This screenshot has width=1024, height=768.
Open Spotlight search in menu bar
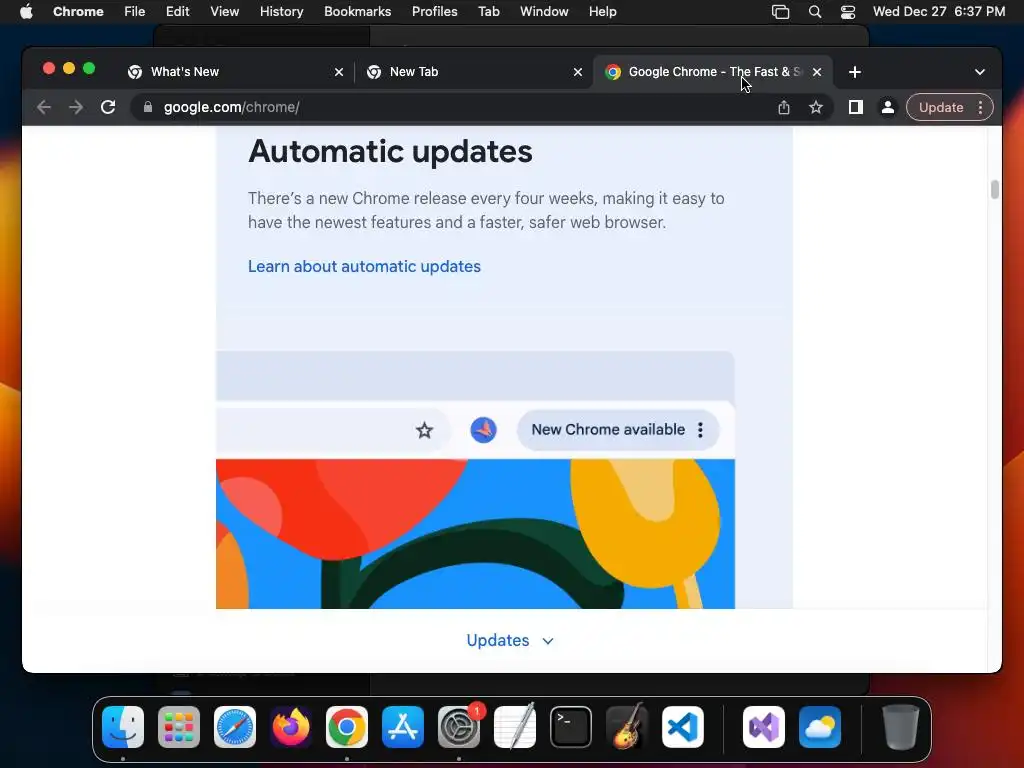click(814, 12)
